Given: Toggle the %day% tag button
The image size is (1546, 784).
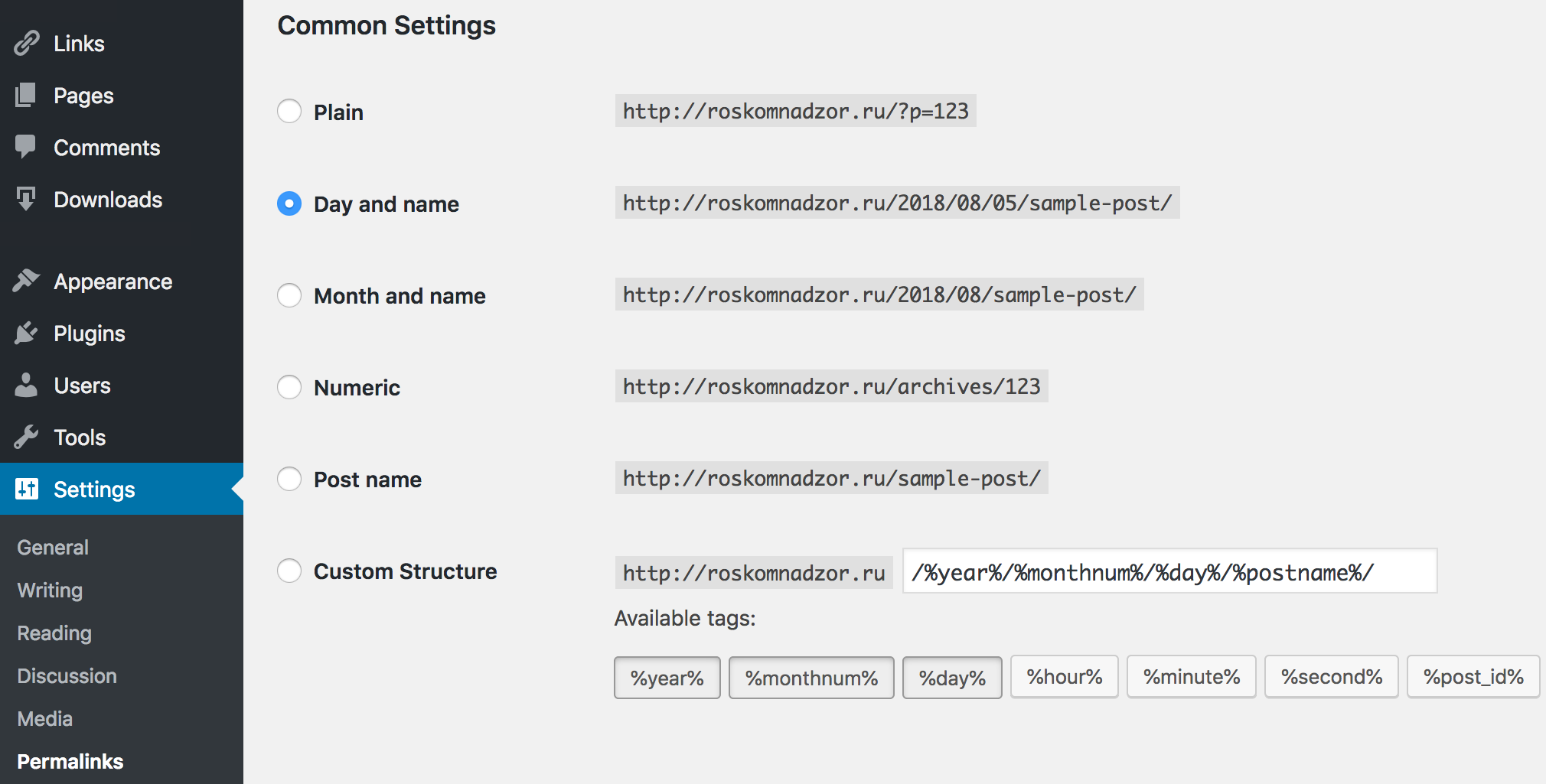Looking at the screenshot, I should pos(952,678).
